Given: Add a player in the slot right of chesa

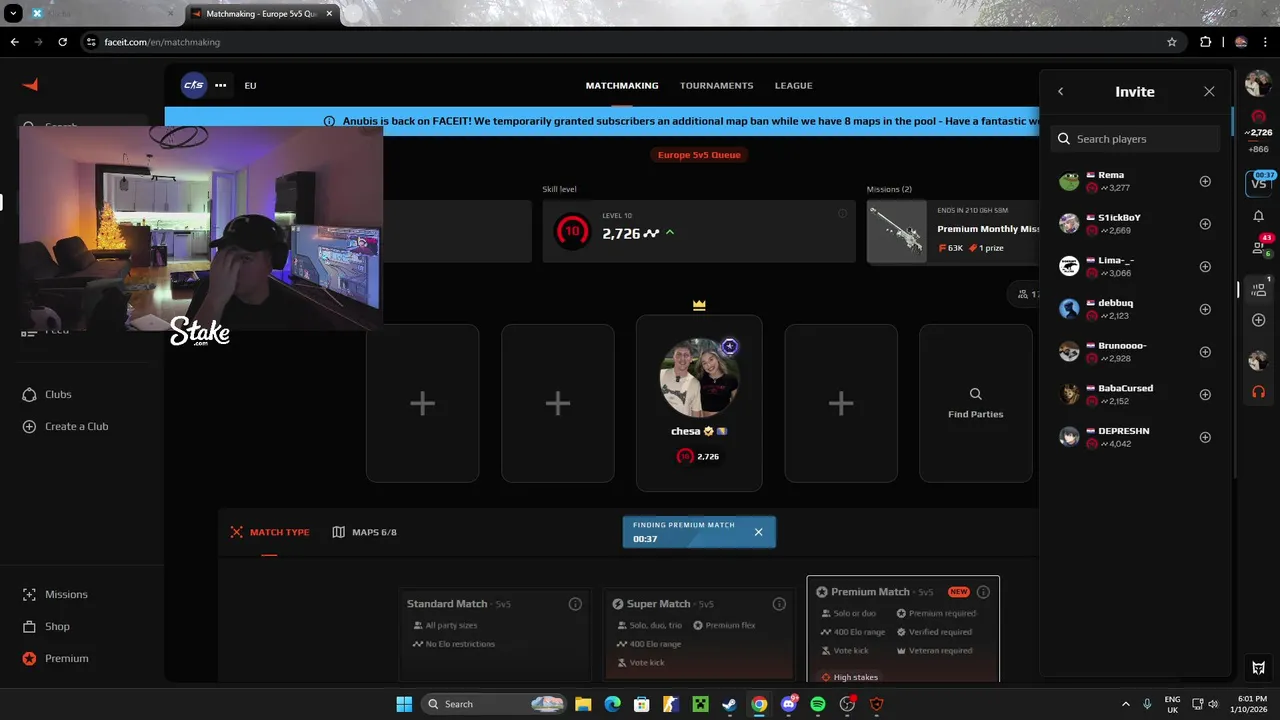Looking at the screenshot, I should (841, 403).
